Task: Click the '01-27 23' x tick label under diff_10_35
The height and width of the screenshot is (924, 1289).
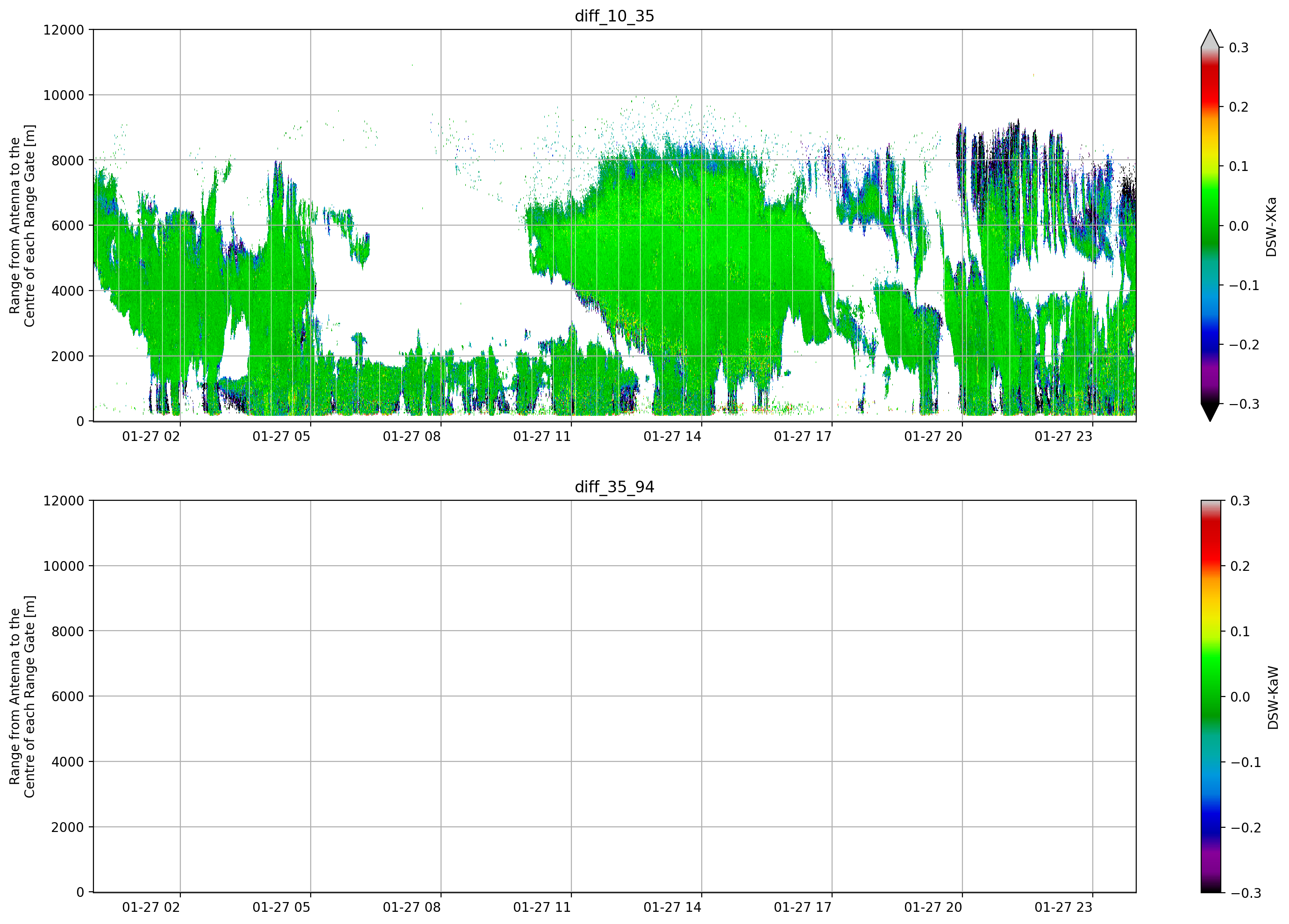Action: (x=1063, y=436)
